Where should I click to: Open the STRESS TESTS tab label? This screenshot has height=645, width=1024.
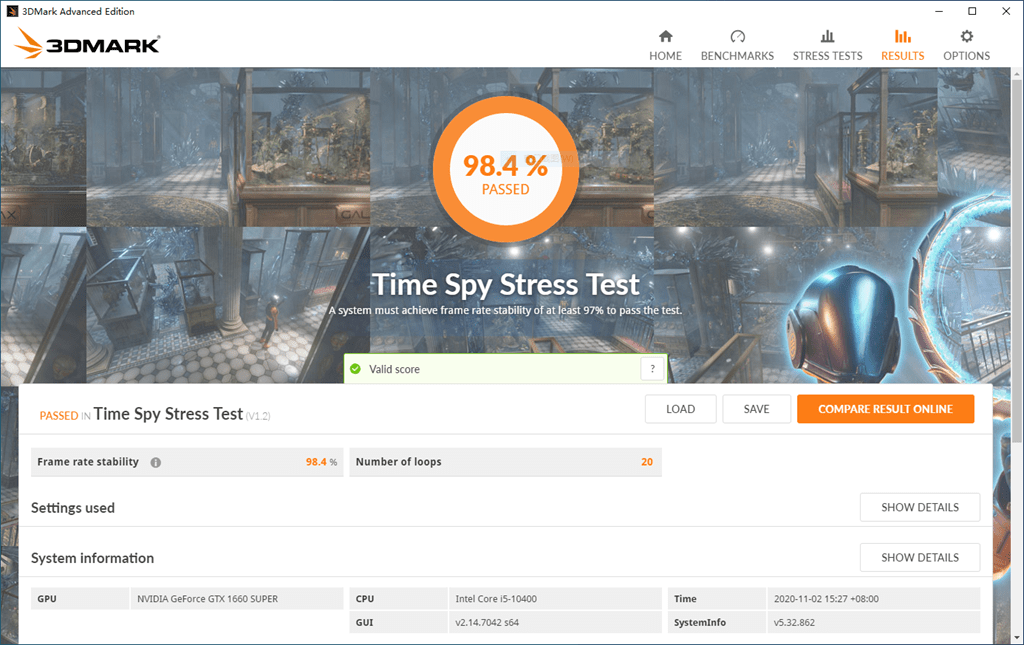tap(827, 55)
